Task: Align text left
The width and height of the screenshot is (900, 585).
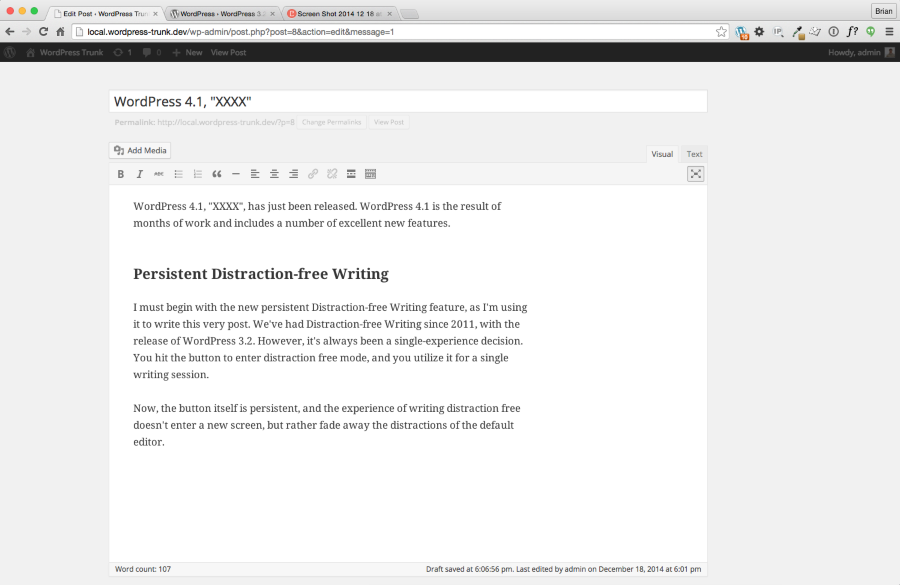Action: pos(255,174)
